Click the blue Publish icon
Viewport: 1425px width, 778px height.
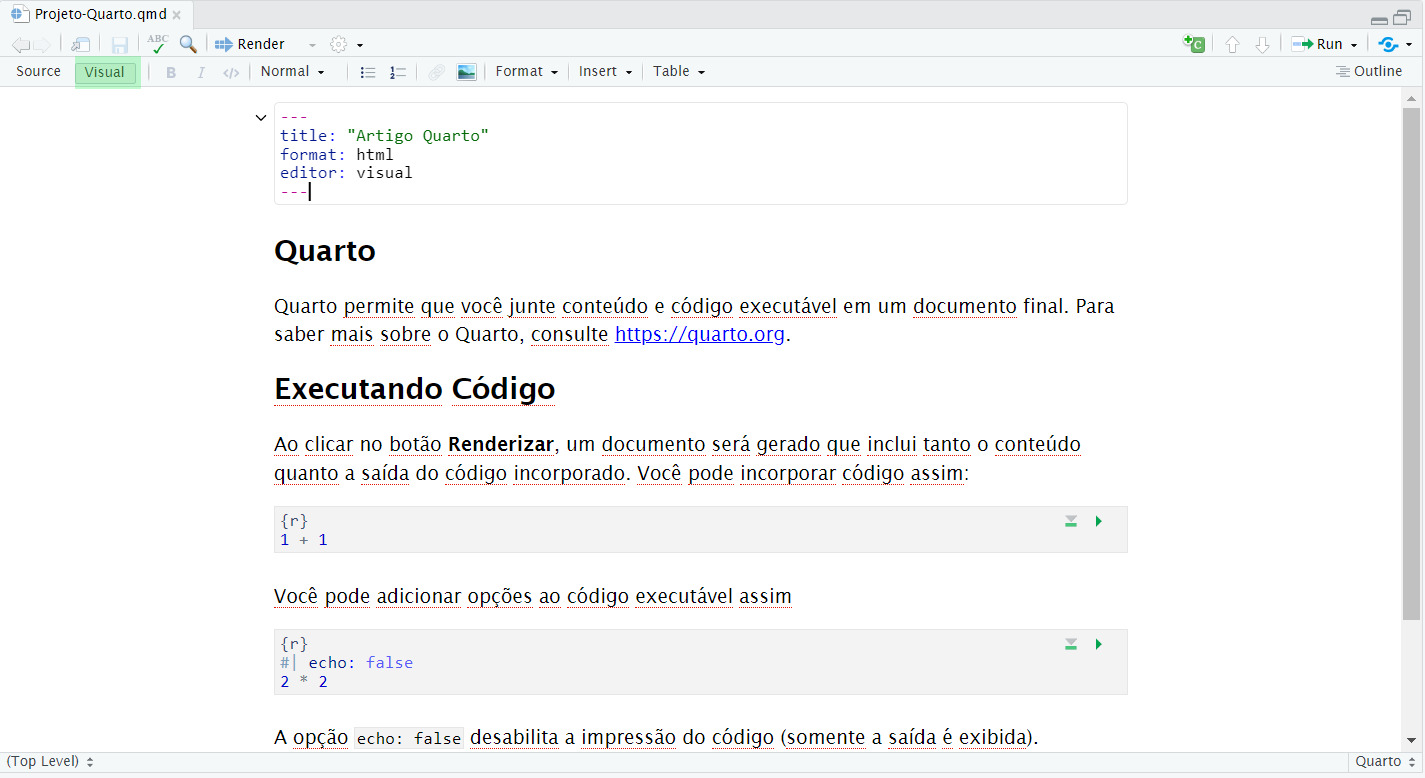coord(1388,44)
